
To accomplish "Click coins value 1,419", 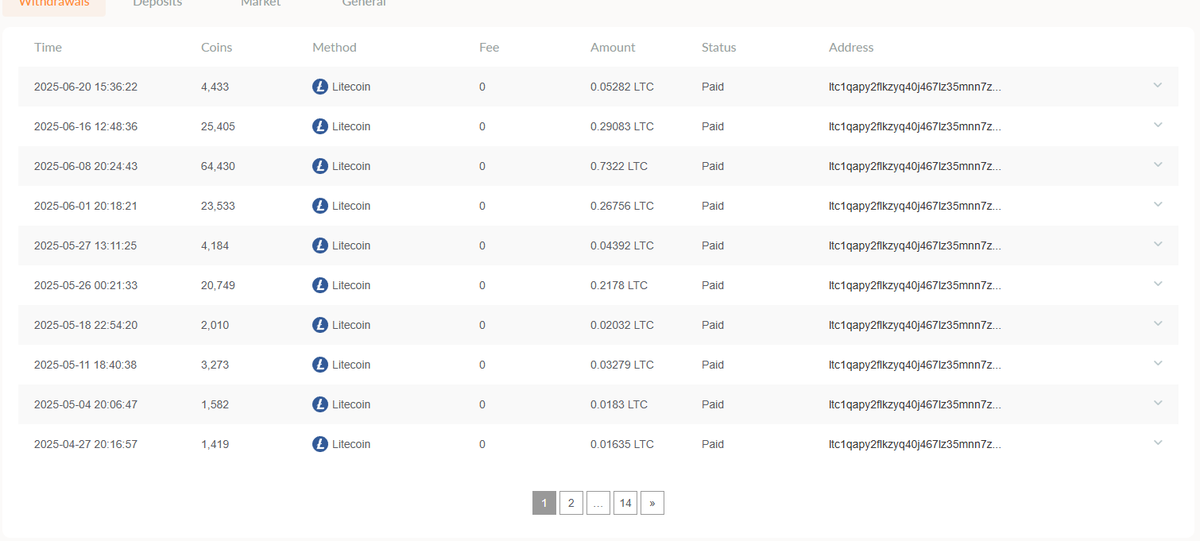I will point(215,444).
